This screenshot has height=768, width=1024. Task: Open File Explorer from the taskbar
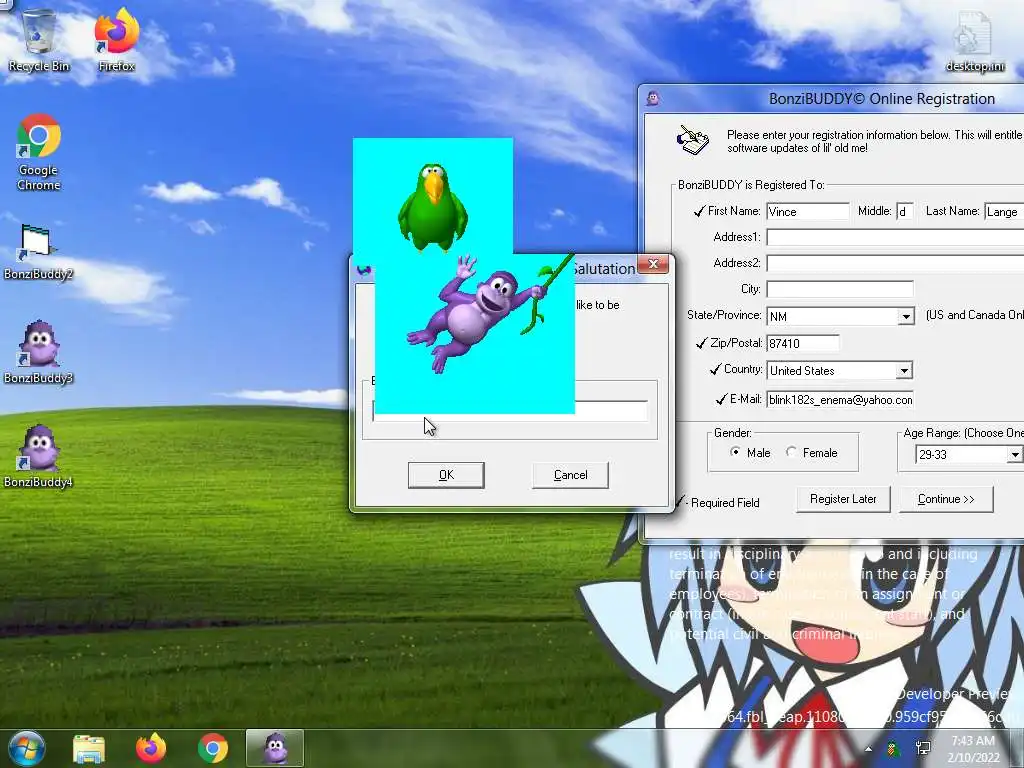pos(89,748)
